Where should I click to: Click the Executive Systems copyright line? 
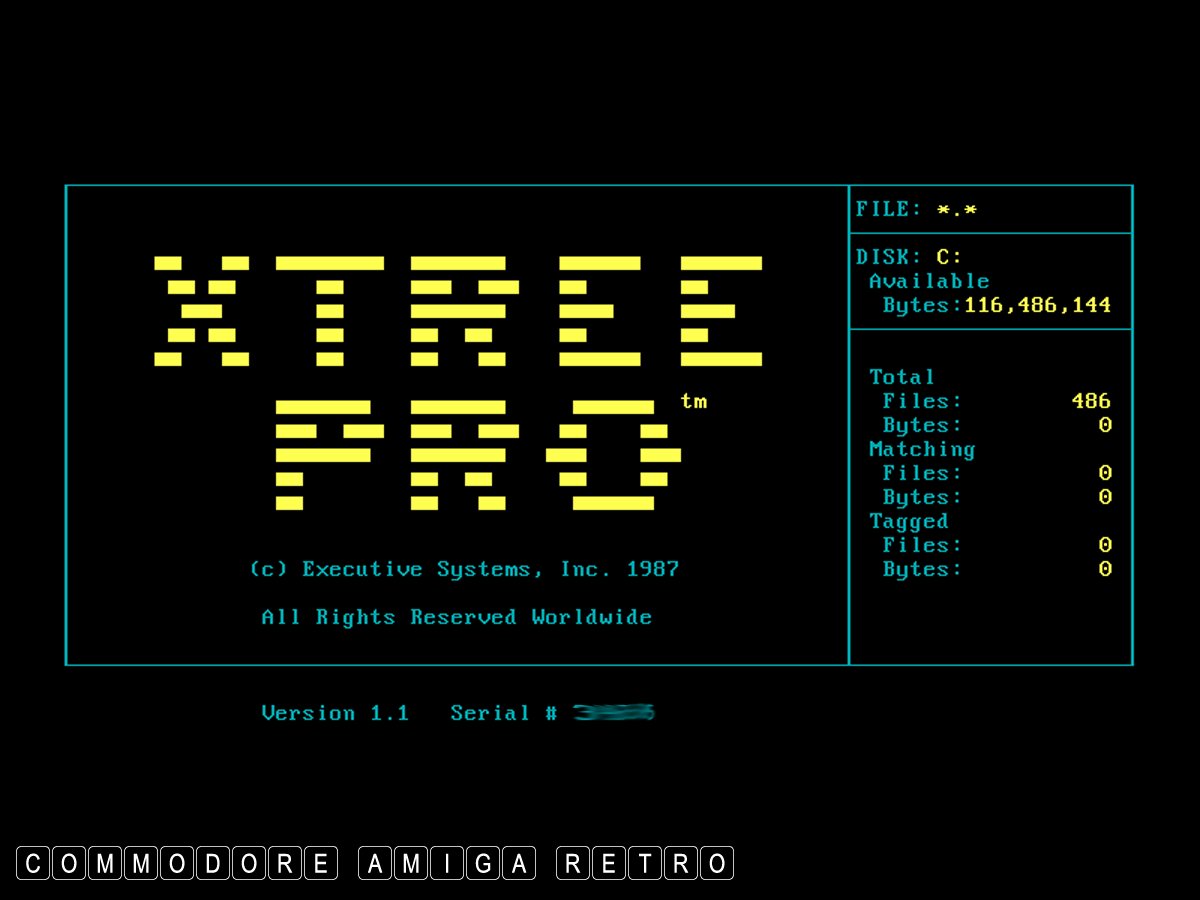point(464,569)
